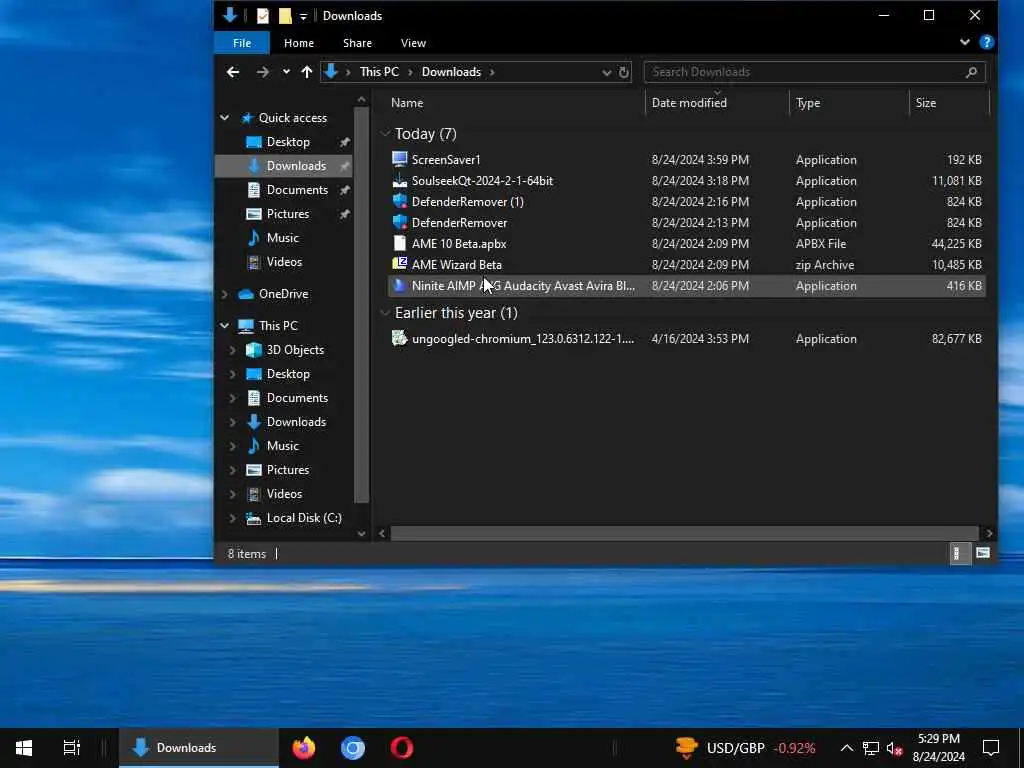Launch Chromium from the taskbar
The width and height of the screenshot is (1024, 768).
pos(353,748)
